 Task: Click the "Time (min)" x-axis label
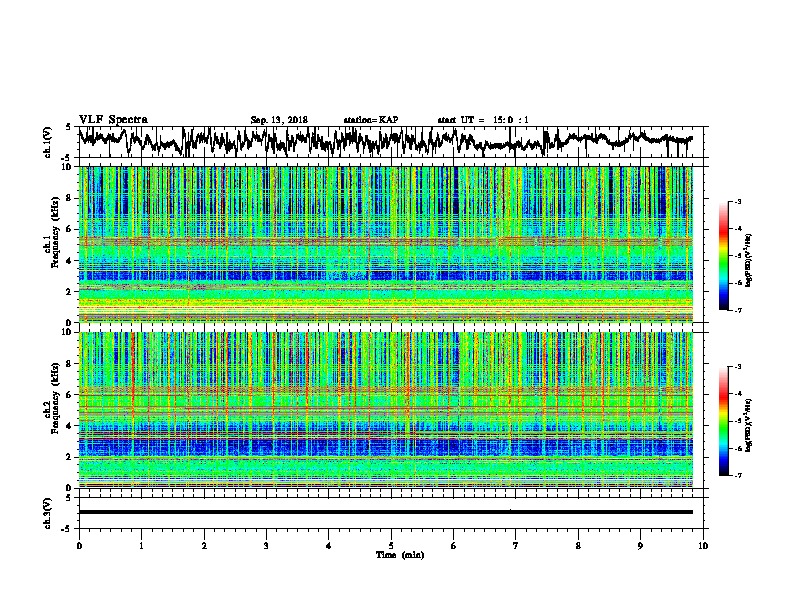400,555
